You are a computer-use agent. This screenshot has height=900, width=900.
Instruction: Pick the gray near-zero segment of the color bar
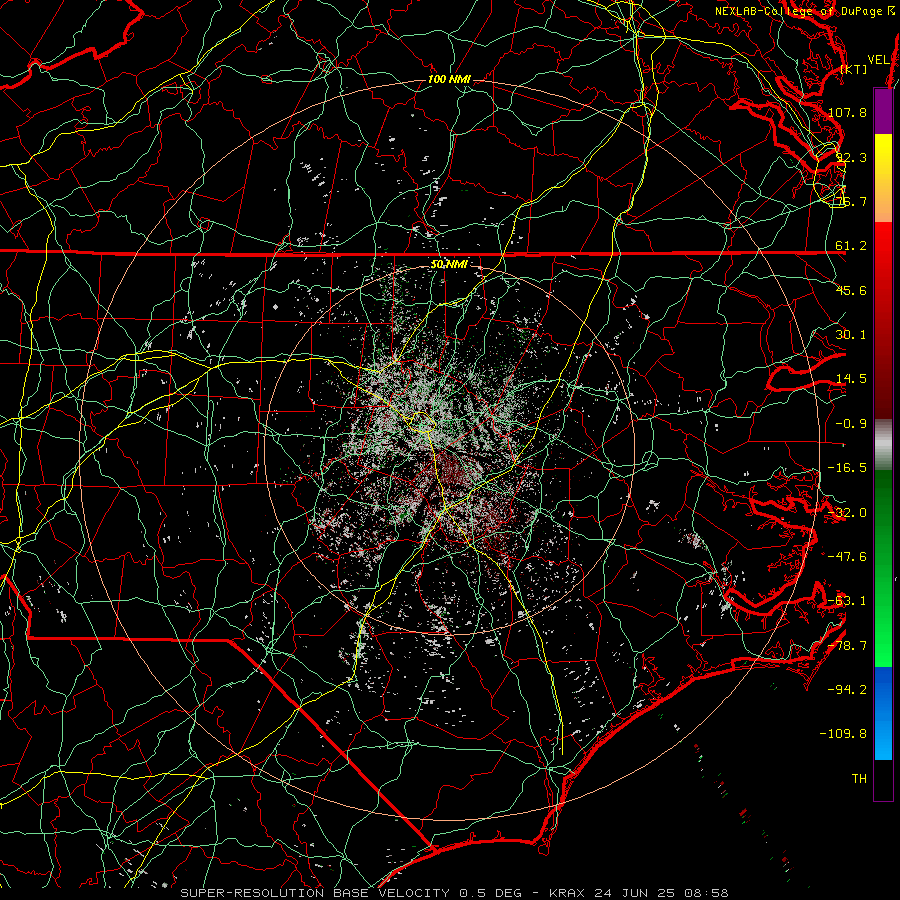[x=883, y=445]
